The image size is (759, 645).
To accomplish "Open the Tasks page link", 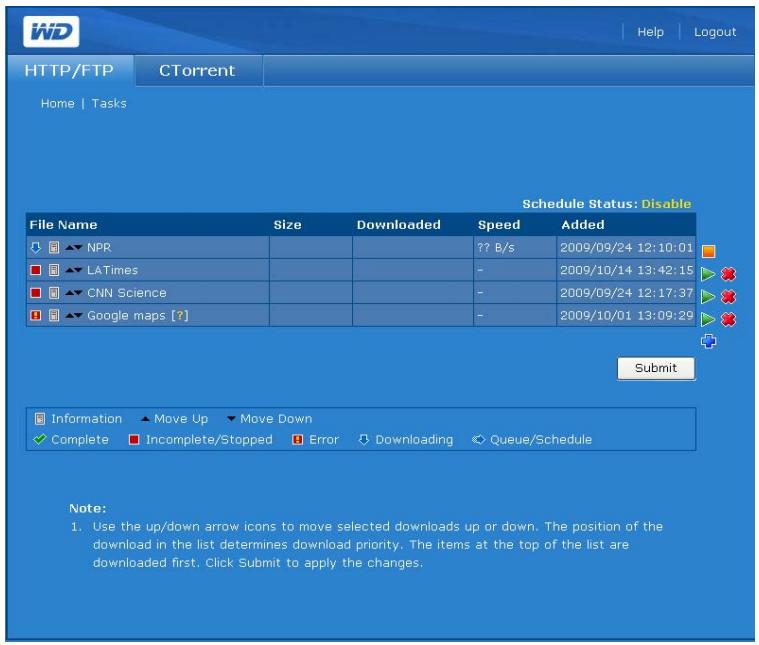I will pos(109,104).
